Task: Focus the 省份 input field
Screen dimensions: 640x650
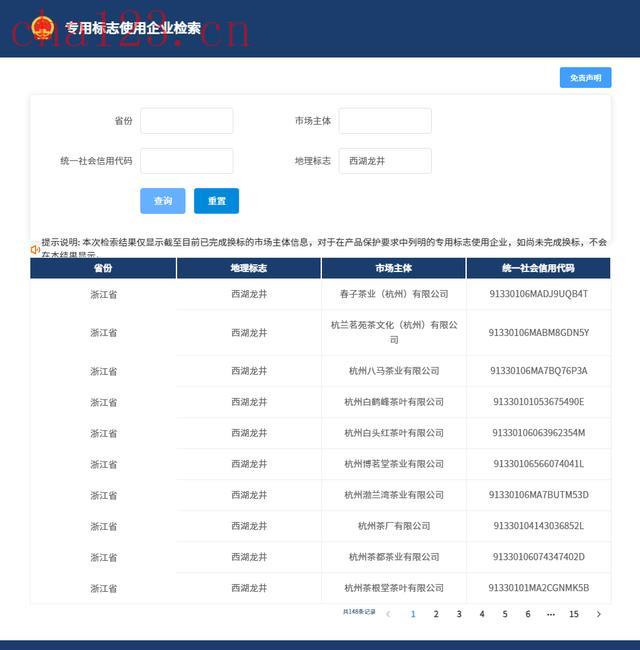Action: 186,121
